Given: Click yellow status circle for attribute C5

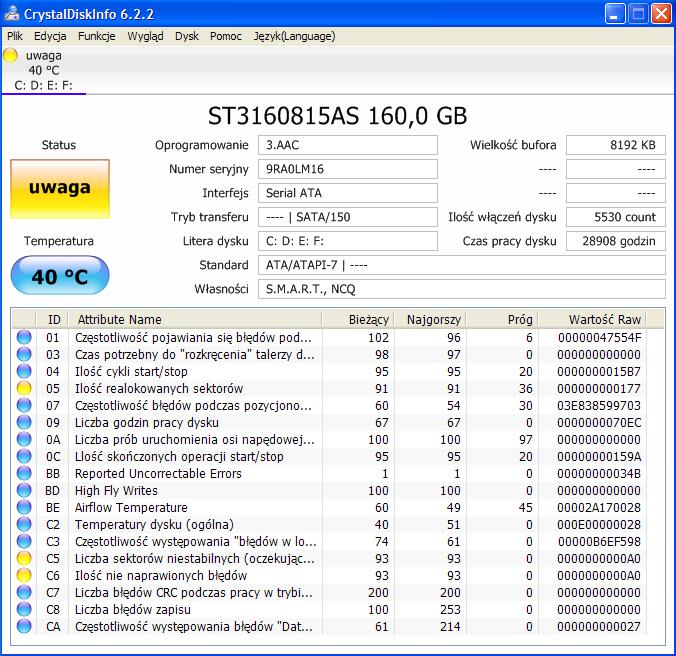Looking at the screenshot, I should [24, 559].
